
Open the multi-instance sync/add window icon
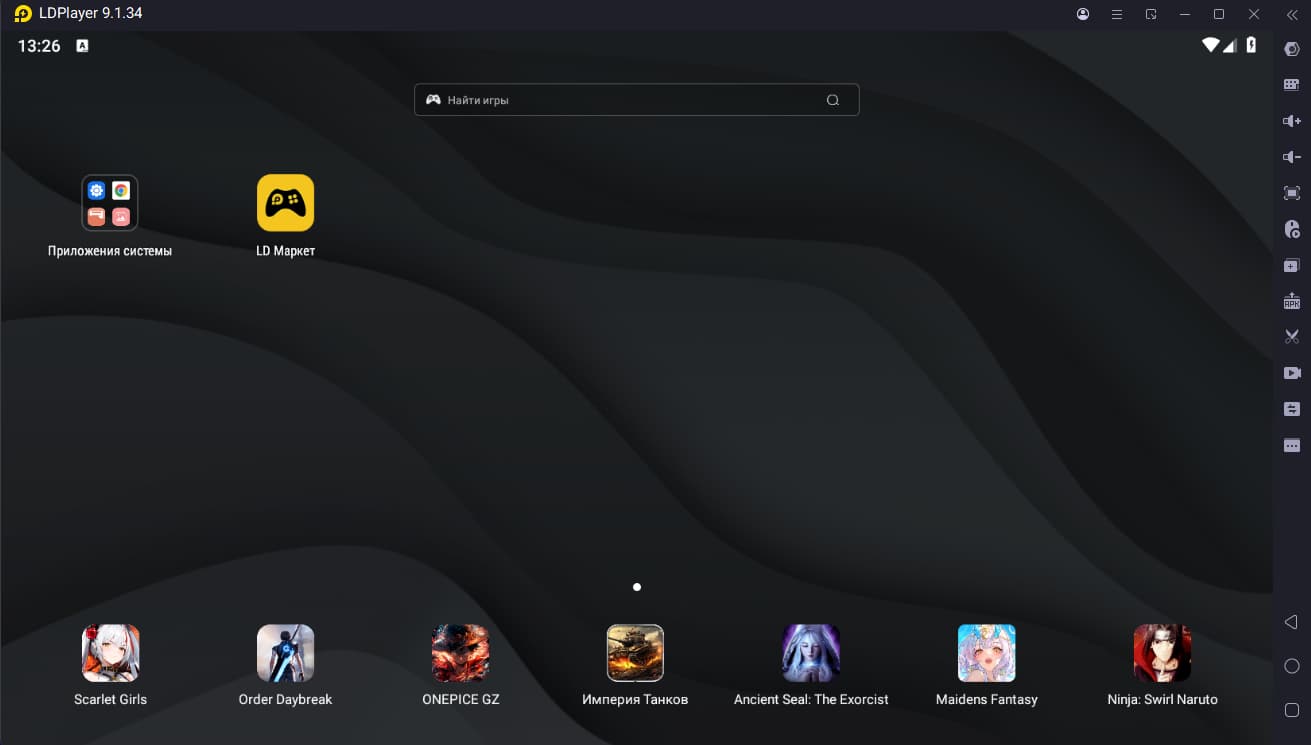coord(1292,265)
